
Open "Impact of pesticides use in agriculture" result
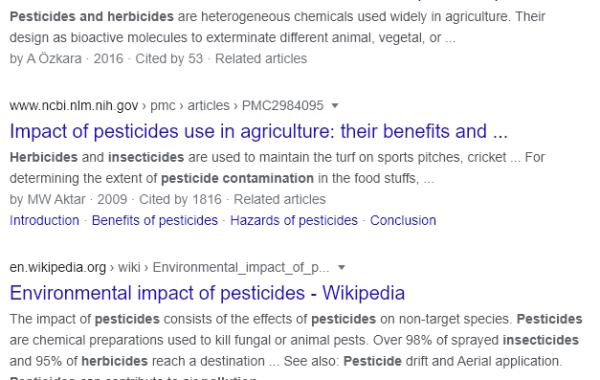pyautogui.click(x=259, y=131)
